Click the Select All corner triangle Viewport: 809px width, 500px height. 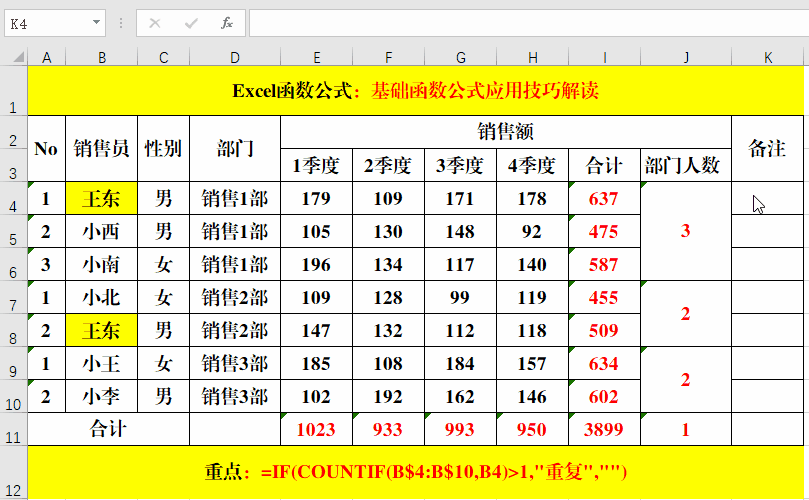[19, 57]
